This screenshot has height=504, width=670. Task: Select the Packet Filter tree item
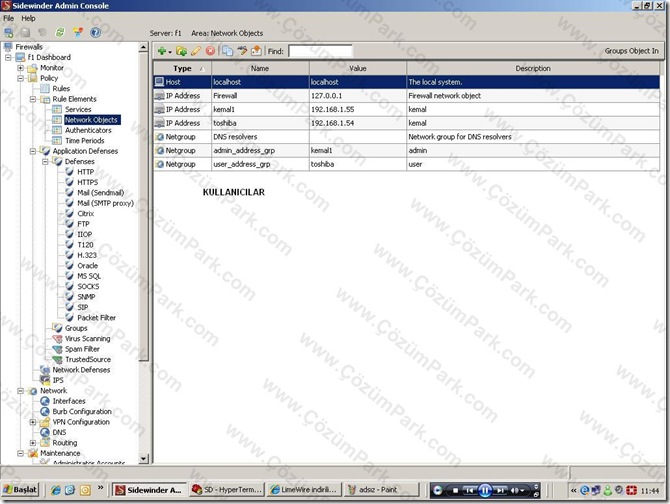pyautogui.click(x=96, y=318)
